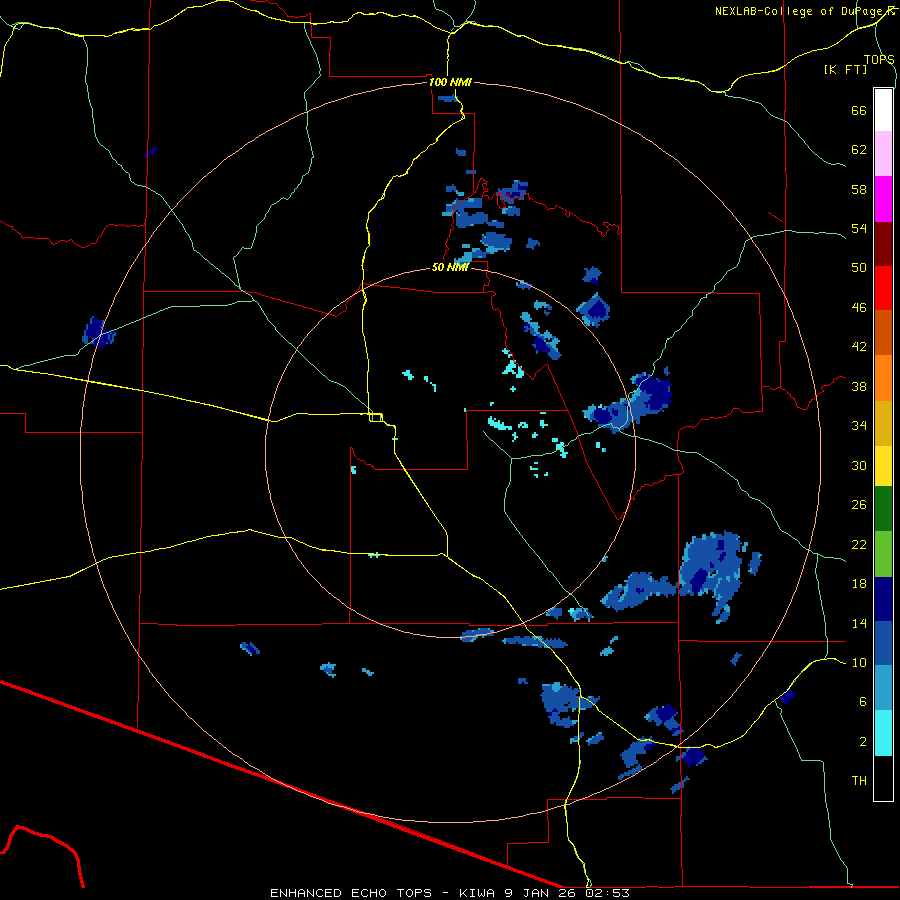Click the white 66 kft legend swatch
The height and width of the screenshot is (900, 900).
point(883,110)
